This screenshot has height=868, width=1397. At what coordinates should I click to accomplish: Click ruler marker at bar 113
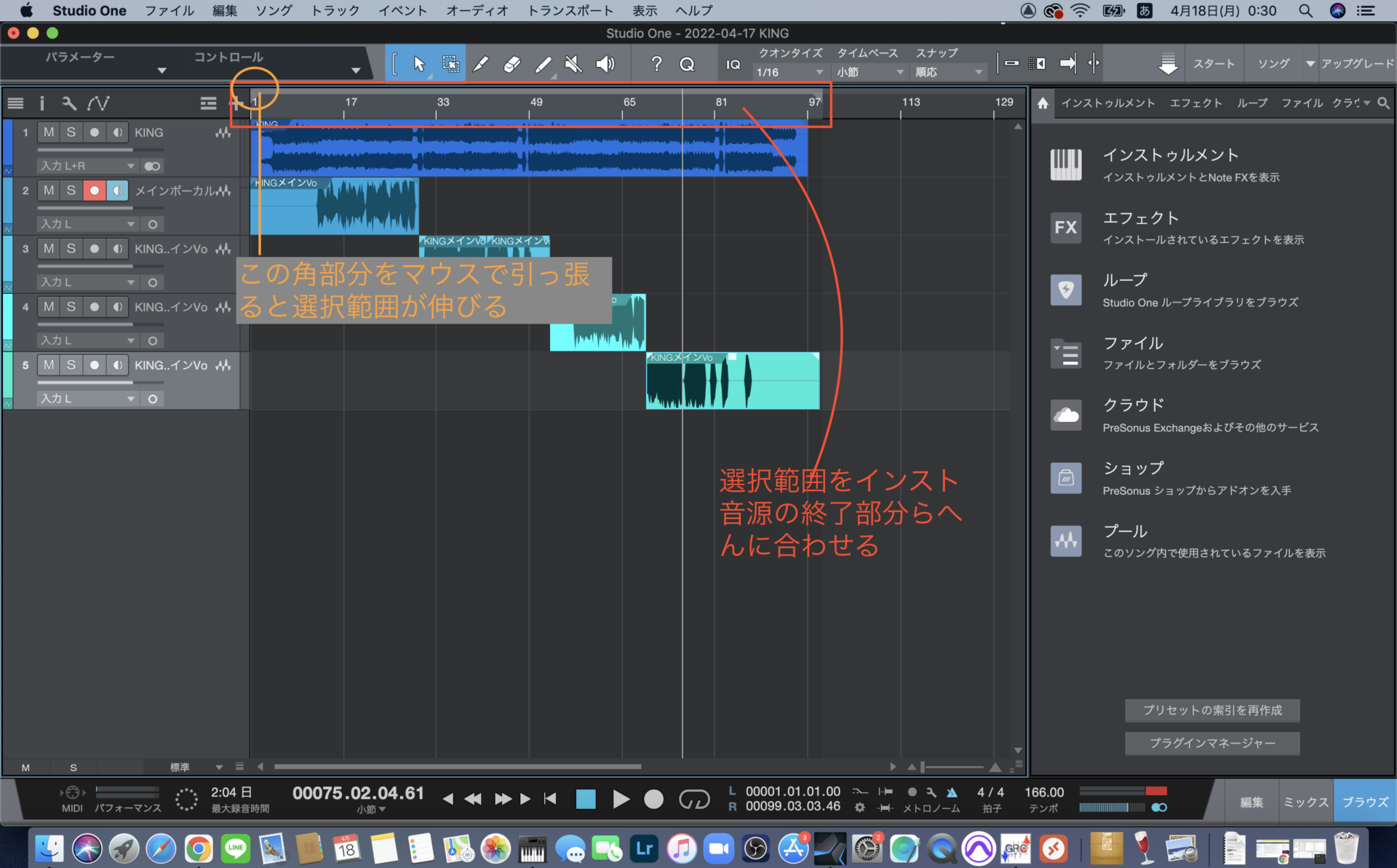[x=910, y=103]
